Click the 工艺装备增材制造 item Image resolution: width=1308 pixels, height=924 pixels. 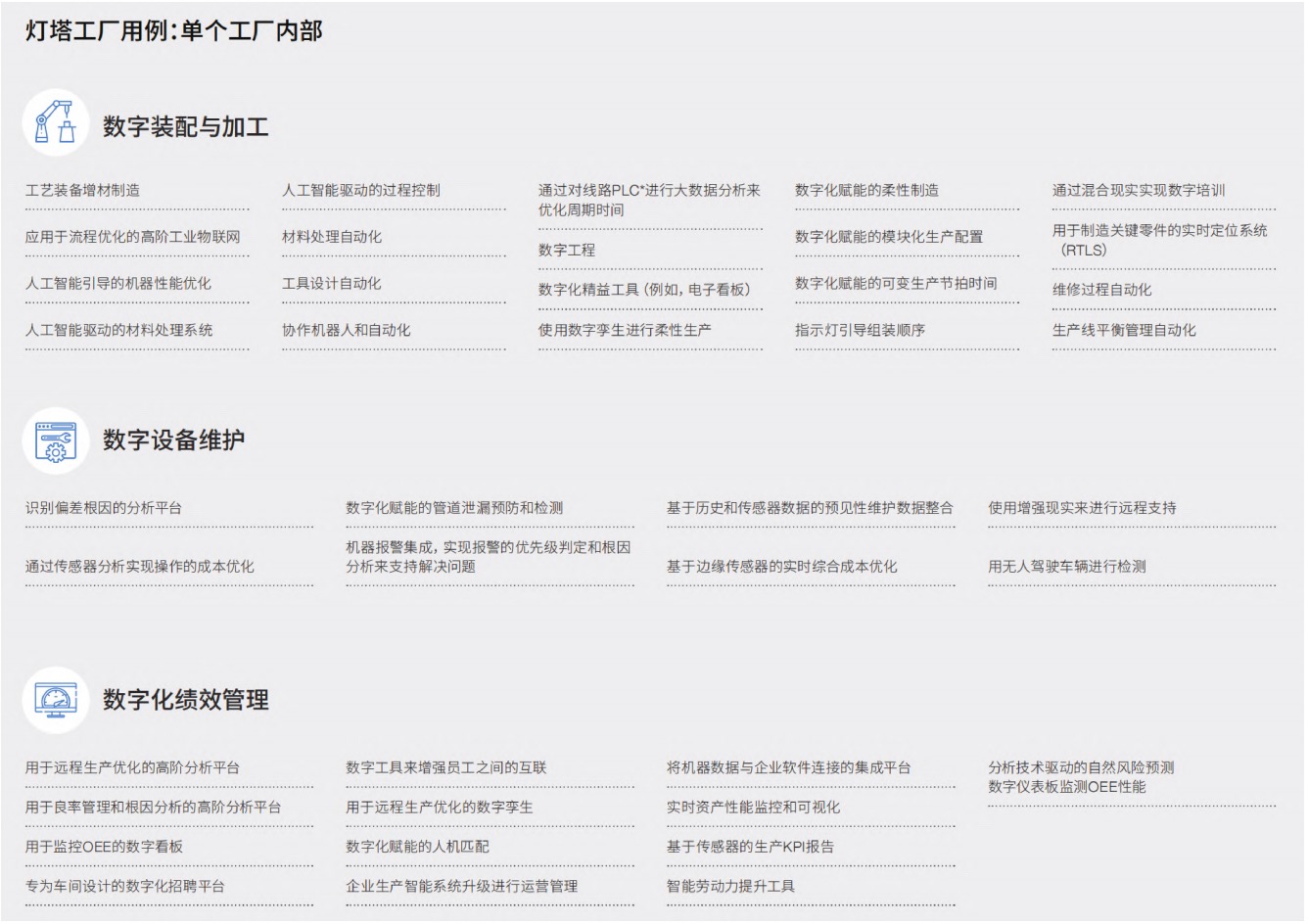click(82, 190)
